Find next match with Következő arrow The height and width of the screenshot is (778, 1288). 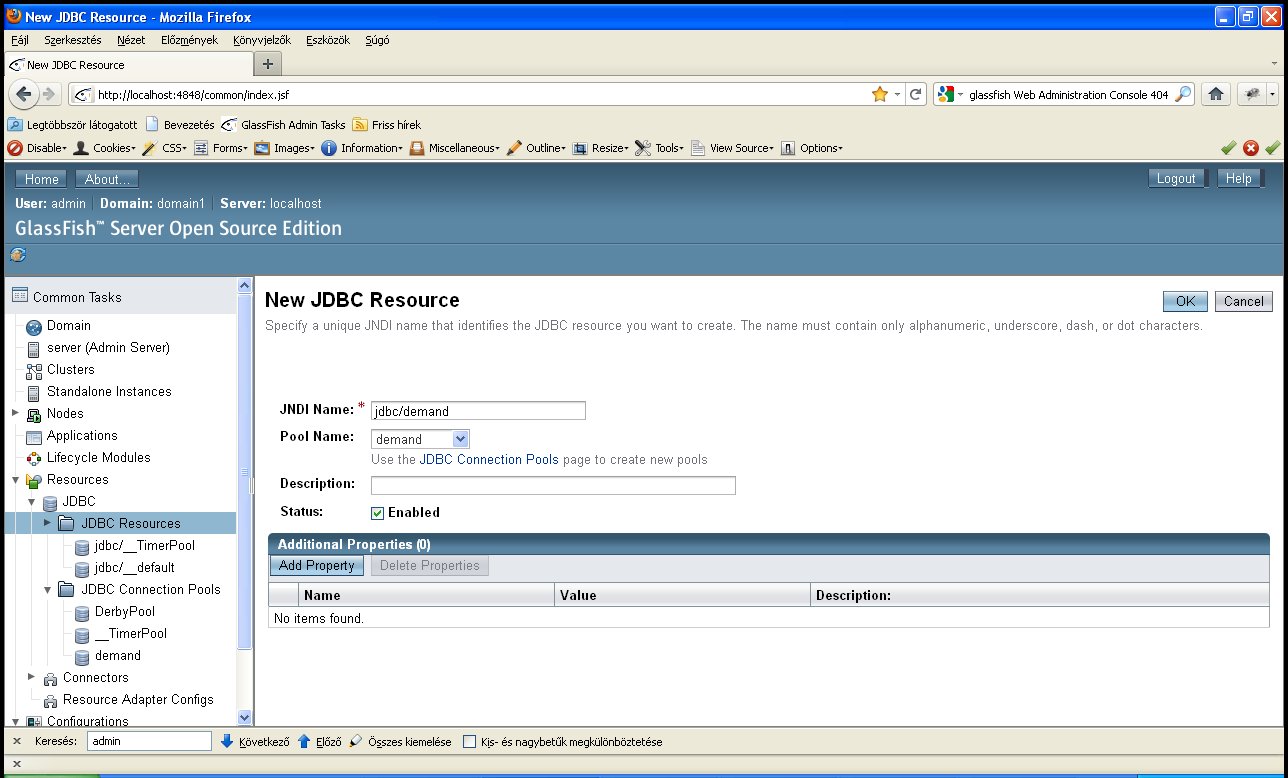[x=255, y=742]
